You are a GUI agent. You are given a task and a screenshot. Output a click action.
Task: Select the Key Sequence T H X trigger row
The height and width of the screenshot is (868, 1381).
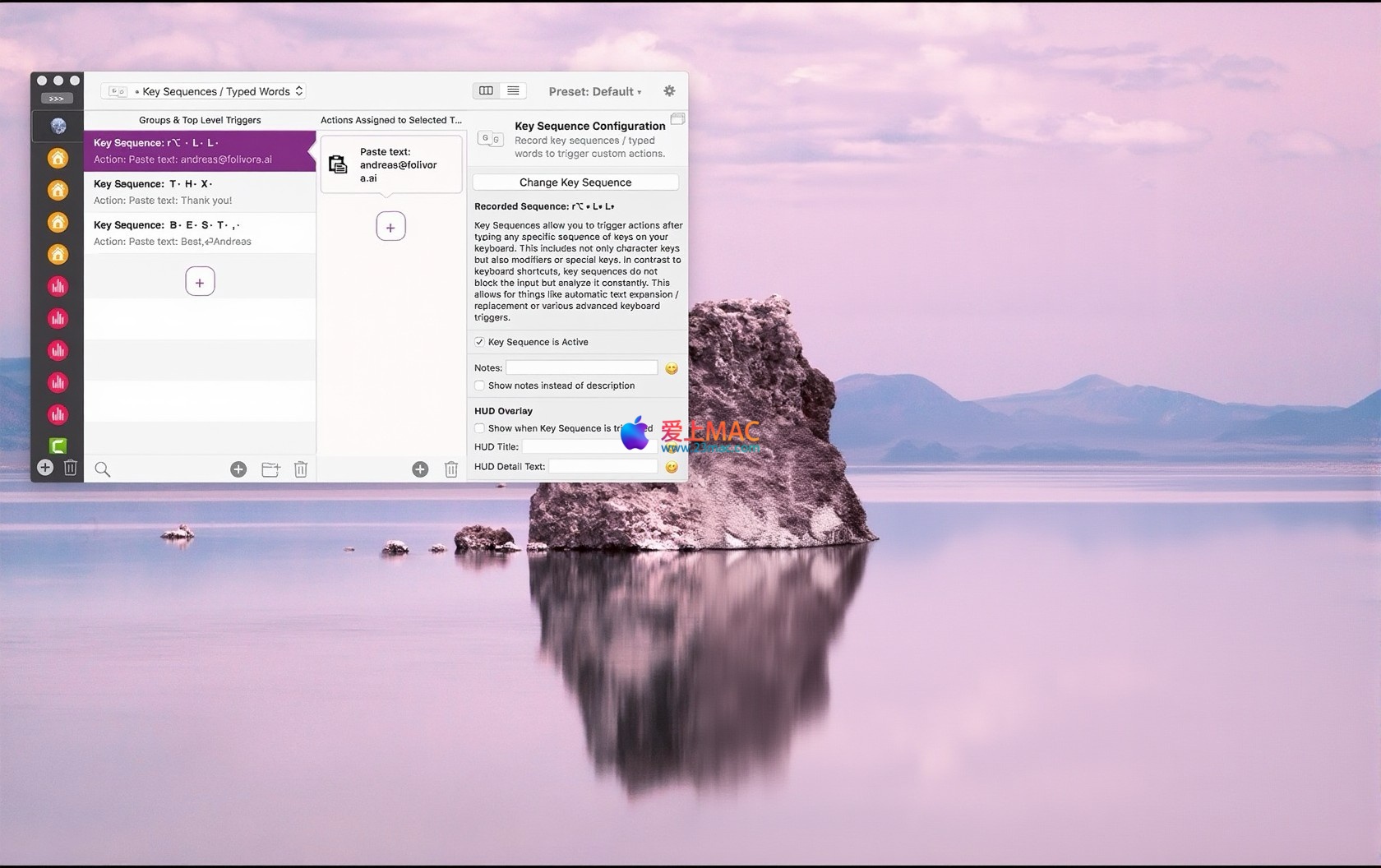point(200,192)
